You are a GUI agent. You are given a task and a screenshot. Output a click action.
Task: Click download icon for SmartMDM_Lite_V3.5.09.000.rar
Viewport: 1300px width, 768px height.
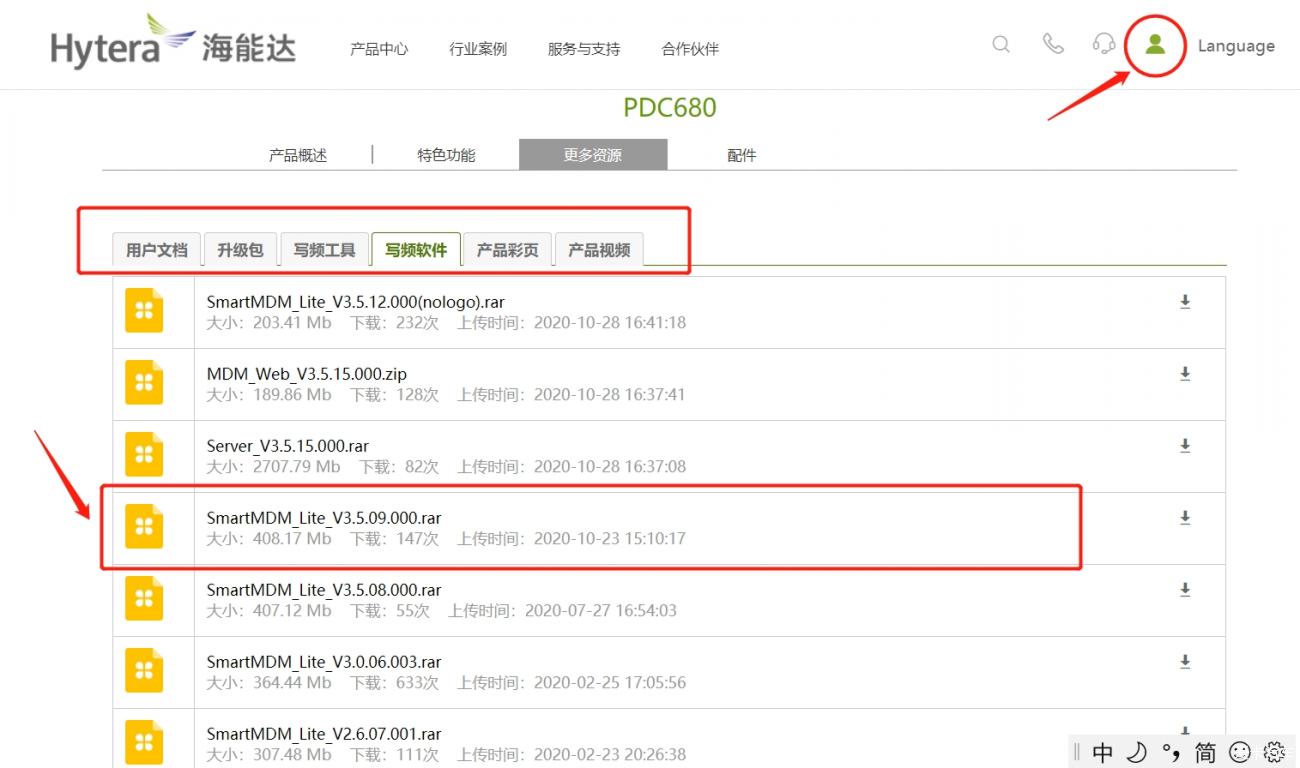tap(1185, 518)
